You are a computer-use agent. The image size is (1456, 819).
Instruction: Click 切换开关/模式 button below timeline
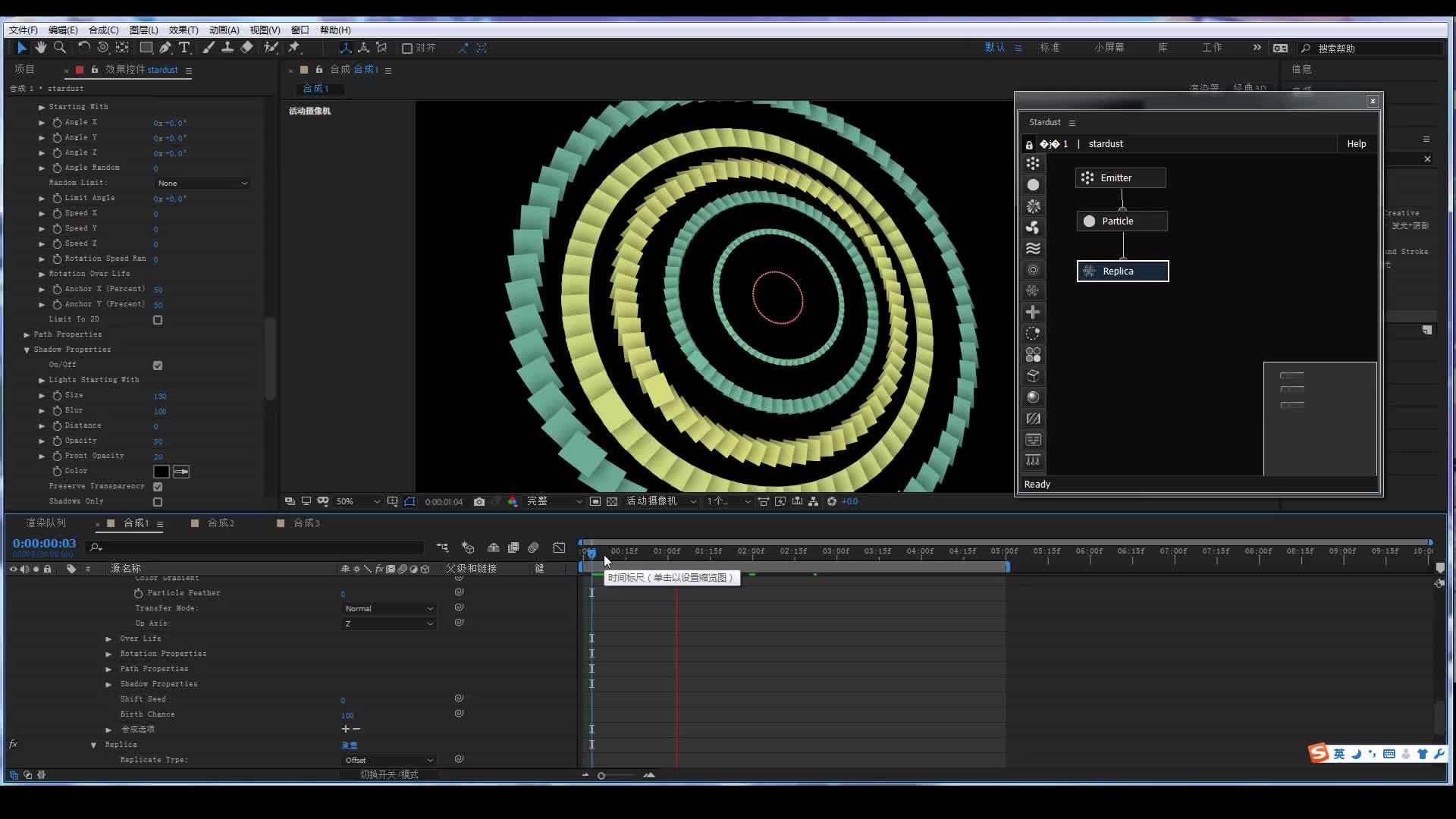click(388, 774)
